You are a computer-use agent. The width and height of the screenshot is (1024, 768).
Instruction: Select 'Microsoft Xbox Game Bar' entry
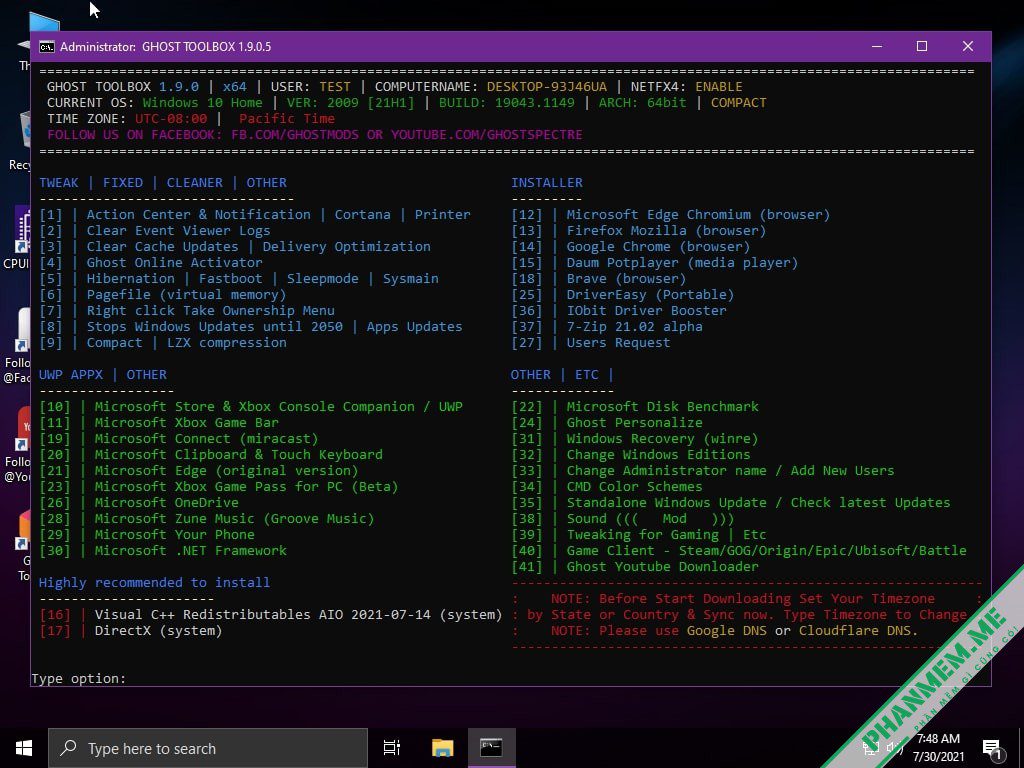[x=159, y=423]
